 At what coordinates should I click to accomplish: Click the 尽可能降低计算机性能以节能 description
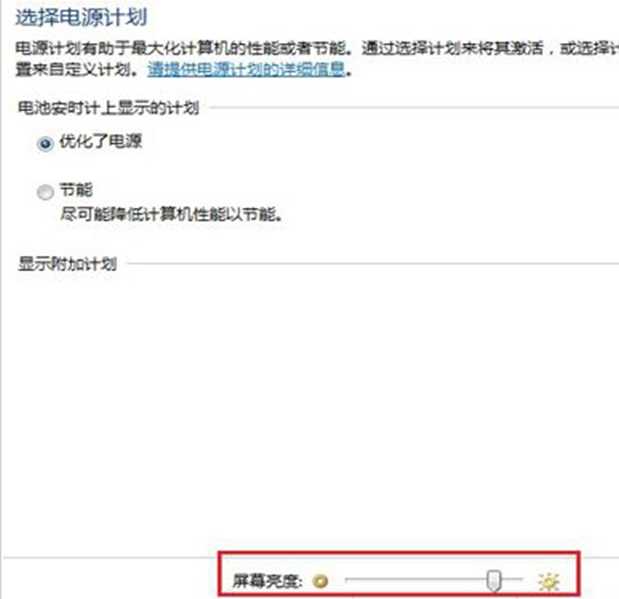point(172,215)
